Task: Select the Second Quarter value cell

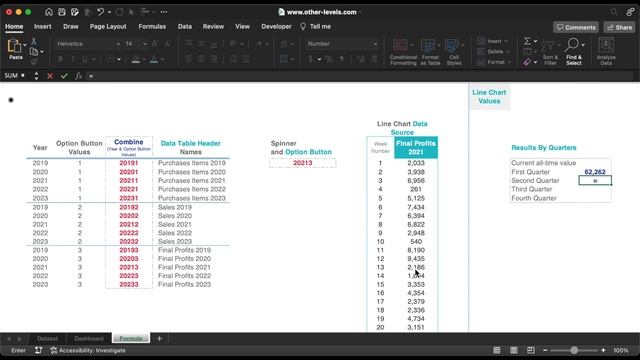Action: (x=595, y=180)
